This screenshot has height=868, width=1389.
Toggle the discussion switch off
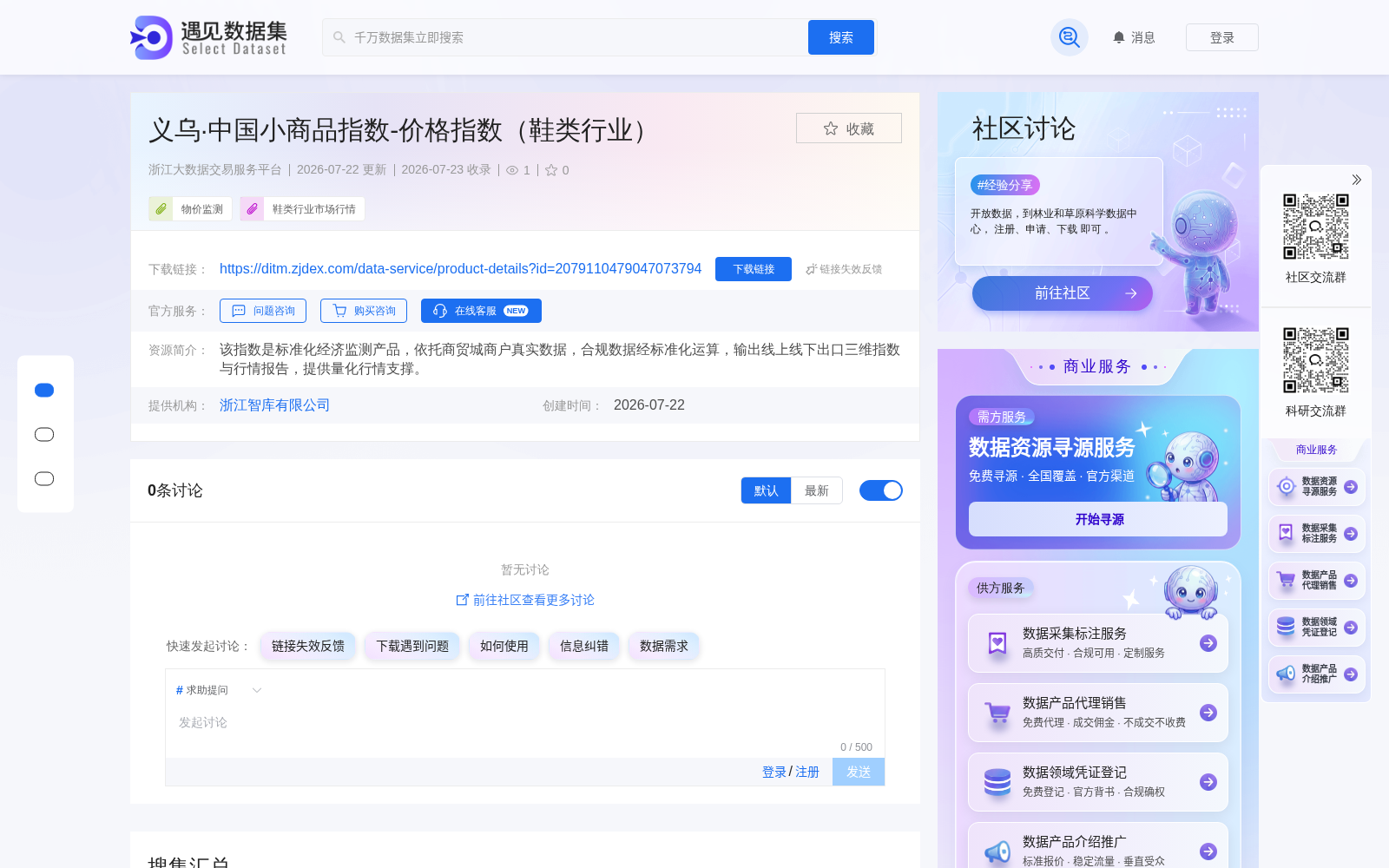point(881,490)
